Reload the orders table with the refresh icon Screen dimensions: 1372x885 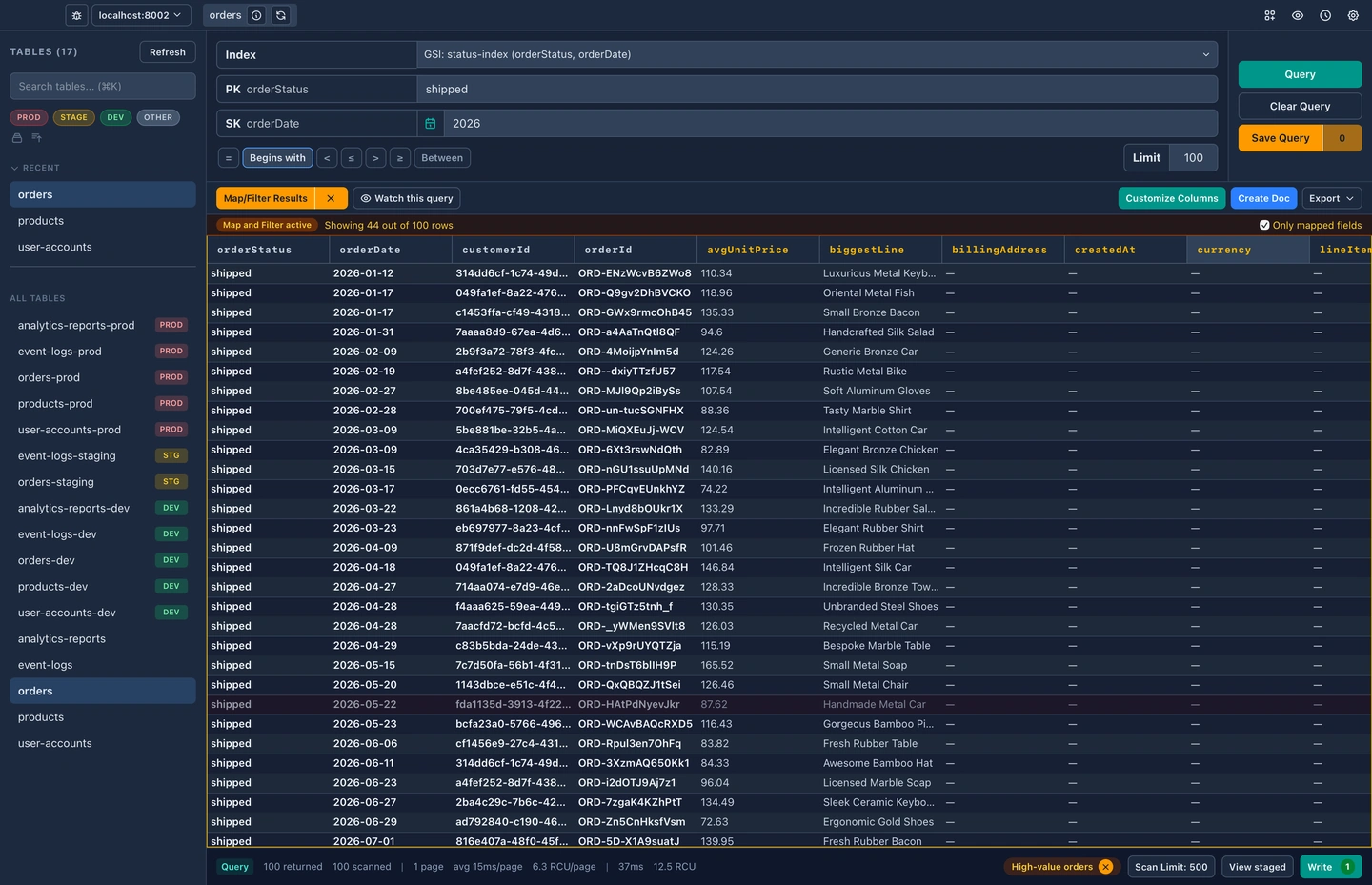click(x=281, y=15)
